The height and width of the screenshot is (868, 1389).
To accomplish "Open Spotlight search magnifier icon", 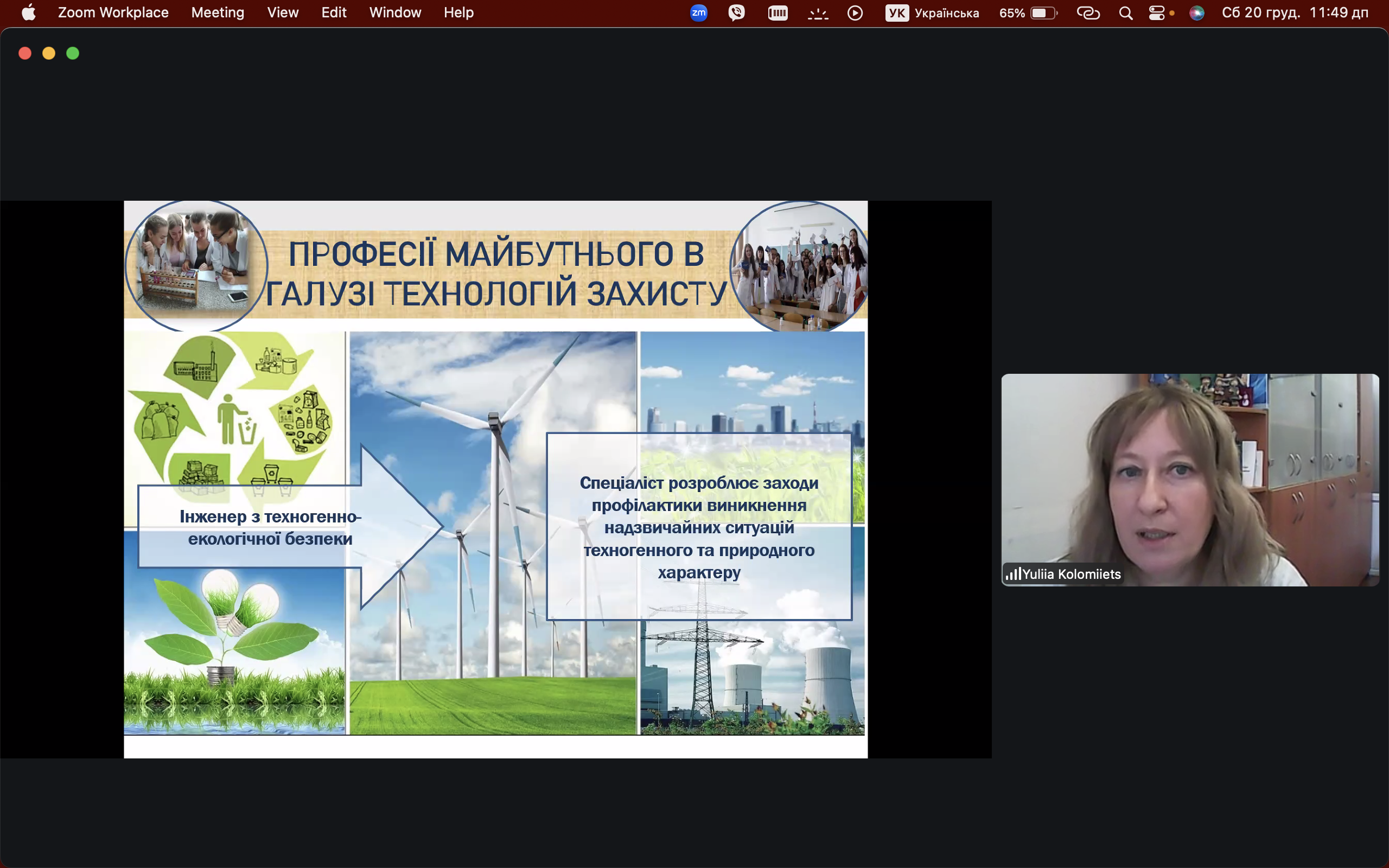I will click(1125, 12).
